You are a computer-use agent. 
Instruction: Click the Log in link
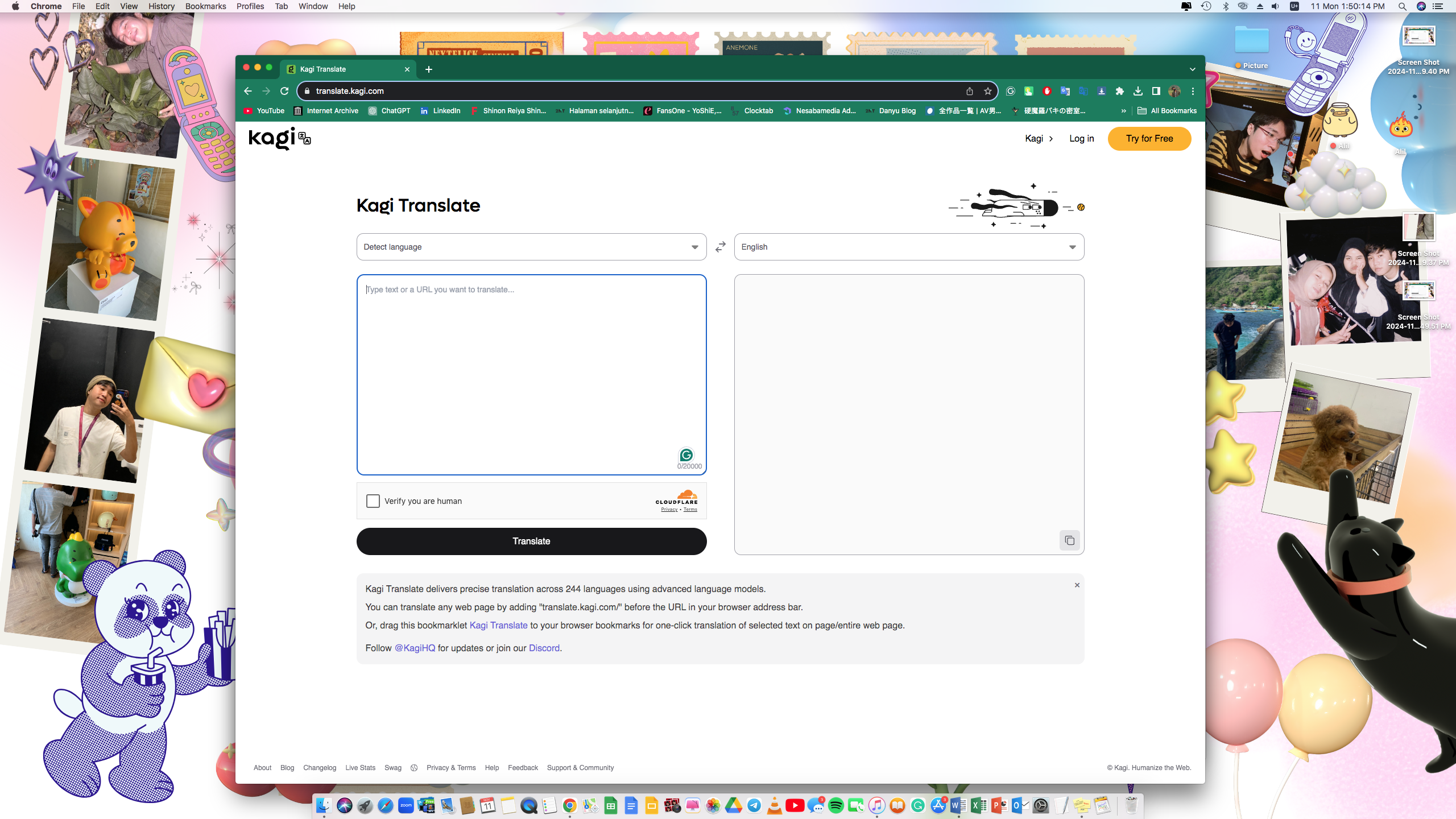tap(1081, 139)
